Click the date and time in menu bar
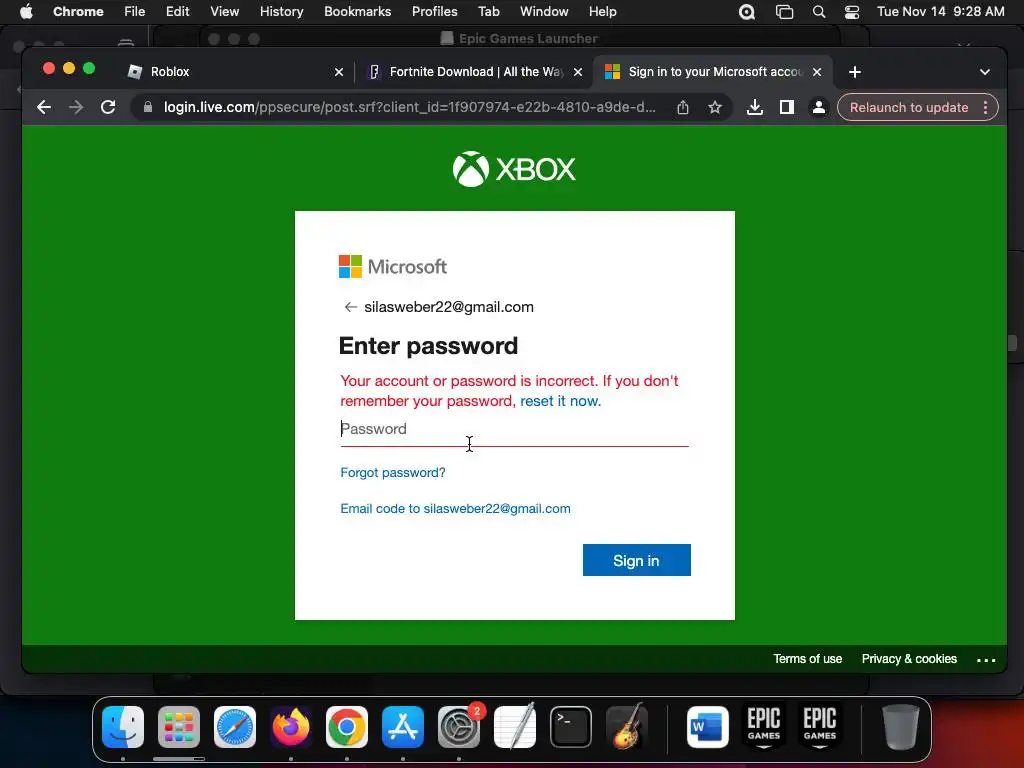The height and width of the screenshot is (768, 1024). coord(940,12)
